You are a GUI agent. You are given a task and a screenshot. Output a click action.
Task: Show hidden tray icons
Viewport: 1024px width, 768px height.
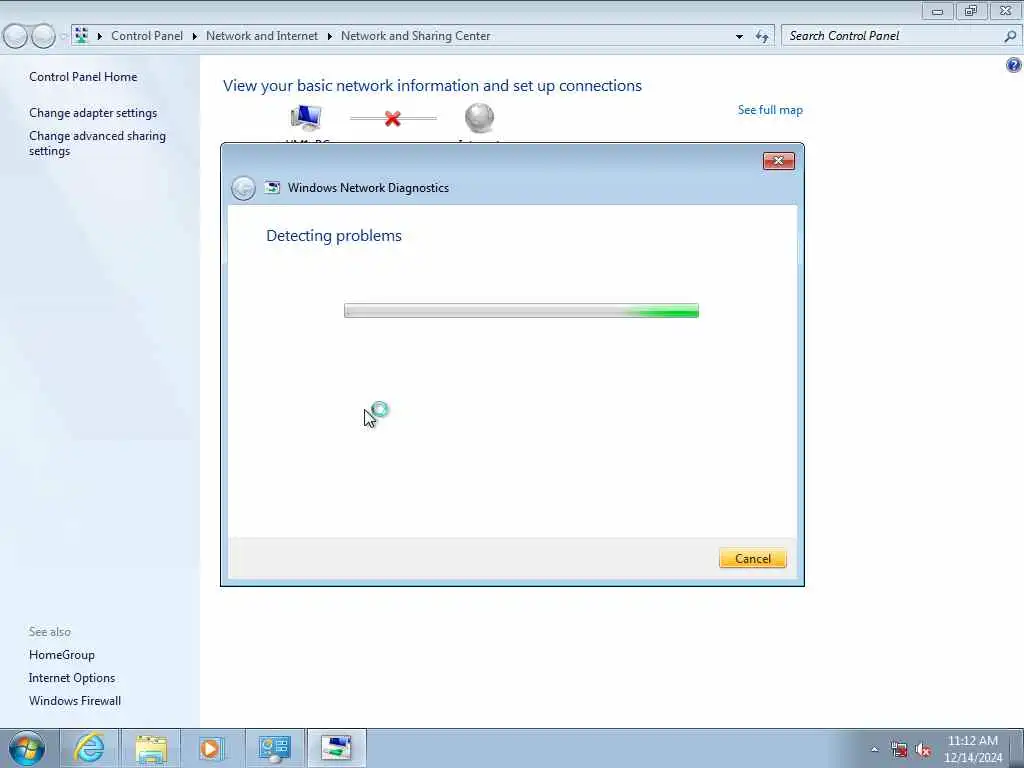click(x=874, y=750)
